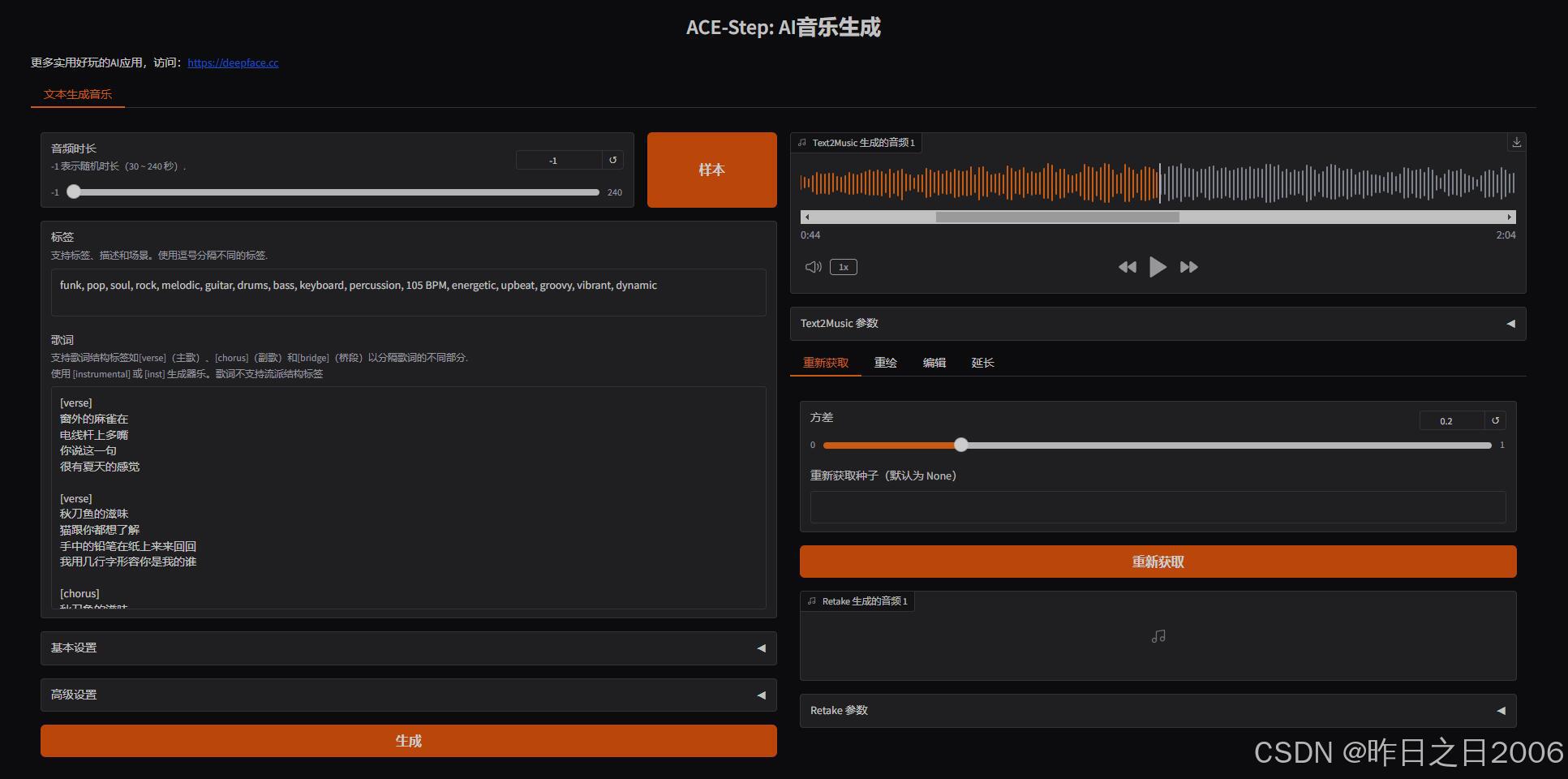Image resolution: width=1568 pixels, height=779 pixels.
Task: Click the ACE-Step: AI音乐生成 title
Action: (x=784, y=28)
